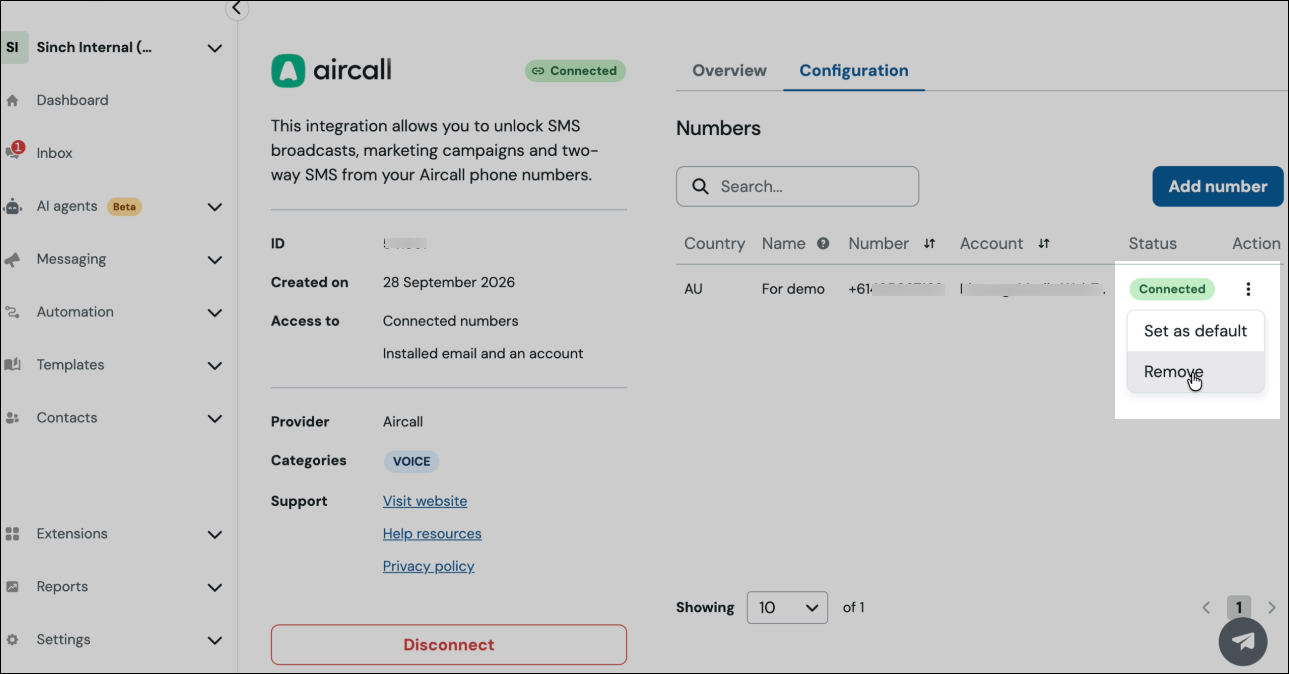This screenshot has height=674, width=1289.
Task: Open the rows-per-page dropdown showing 10
Action: [x=787, y=607]
